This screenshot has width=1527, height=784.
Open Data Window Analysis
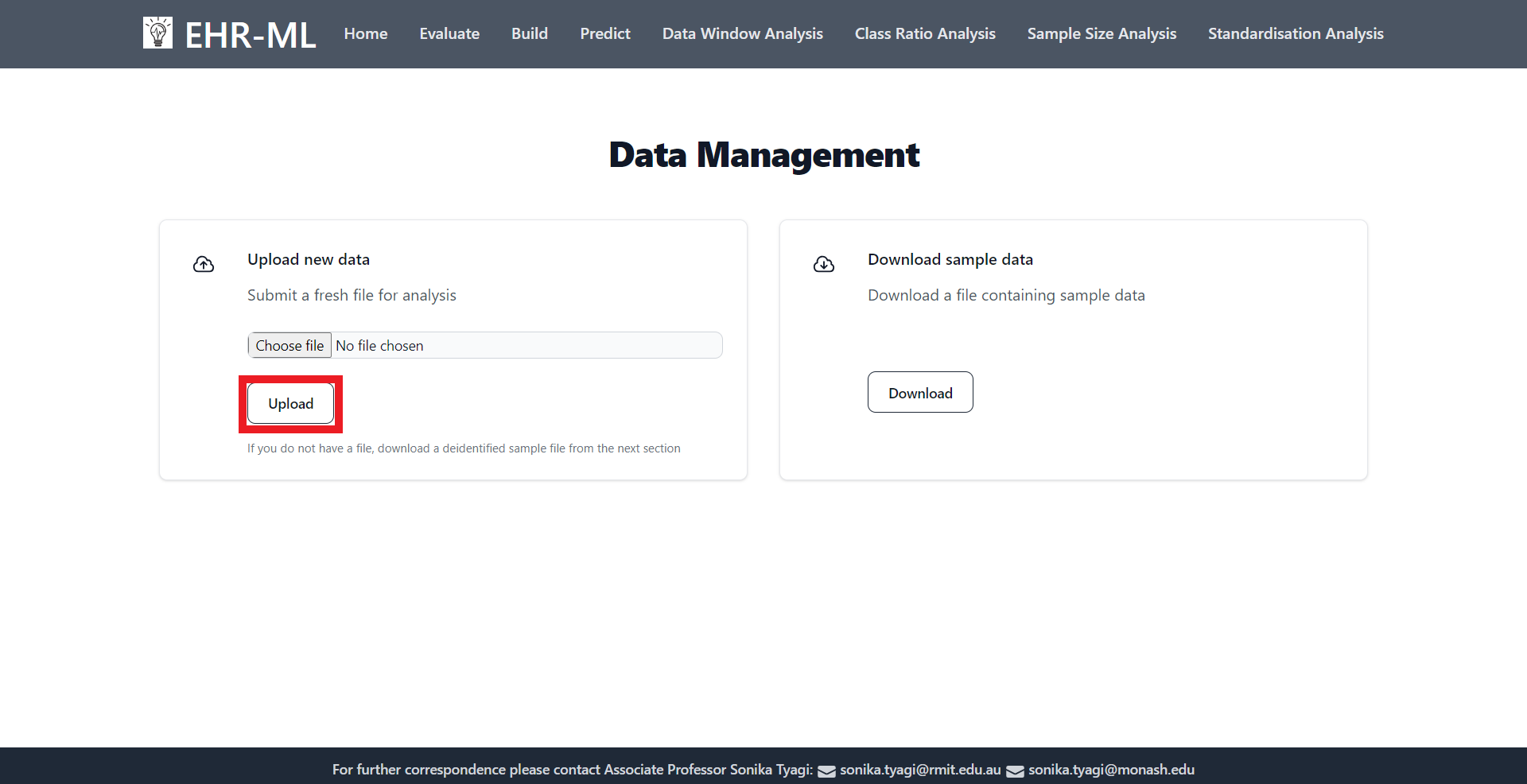(743, 33)
